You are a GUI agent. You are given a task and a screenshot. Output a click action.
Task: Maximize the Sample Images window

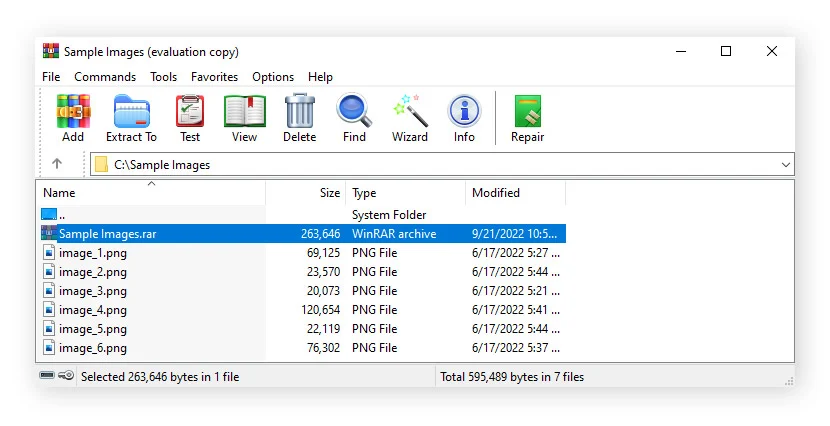(726, 51)
